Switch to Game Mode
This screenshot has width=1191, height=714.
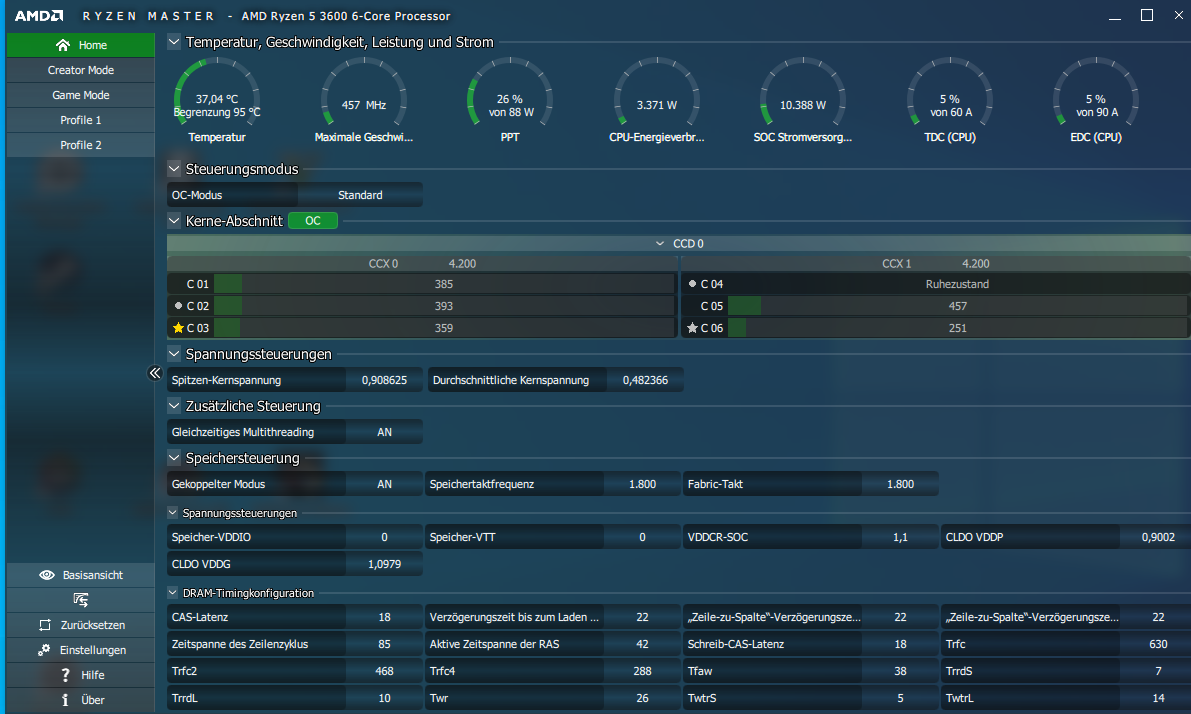pyautogui.click(x=81, y=95)
